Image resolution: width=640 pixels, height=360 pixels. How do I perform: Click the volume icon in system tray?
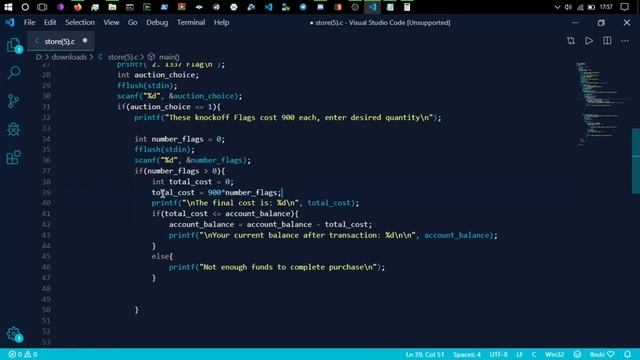pyautogui.click(x=568, y=7)
